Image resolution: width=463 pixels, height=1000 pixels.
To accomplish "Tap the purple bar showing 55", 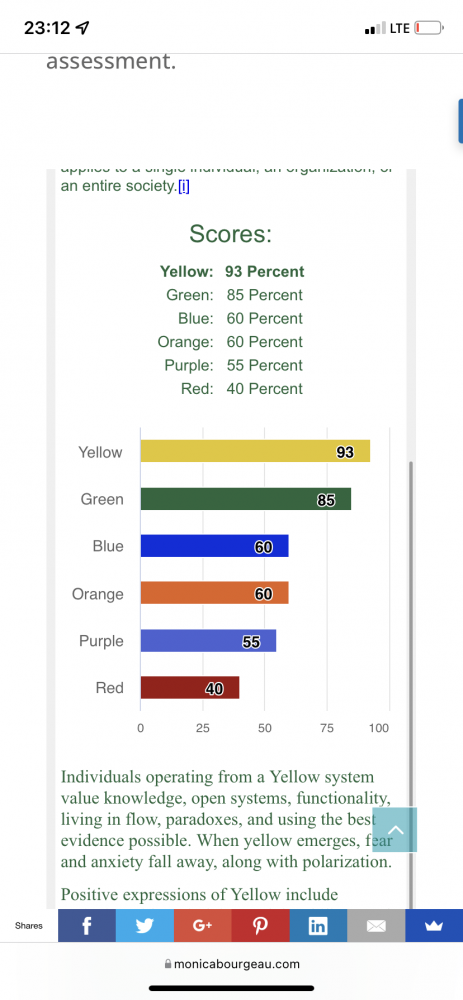I will [x=209, y=640].
